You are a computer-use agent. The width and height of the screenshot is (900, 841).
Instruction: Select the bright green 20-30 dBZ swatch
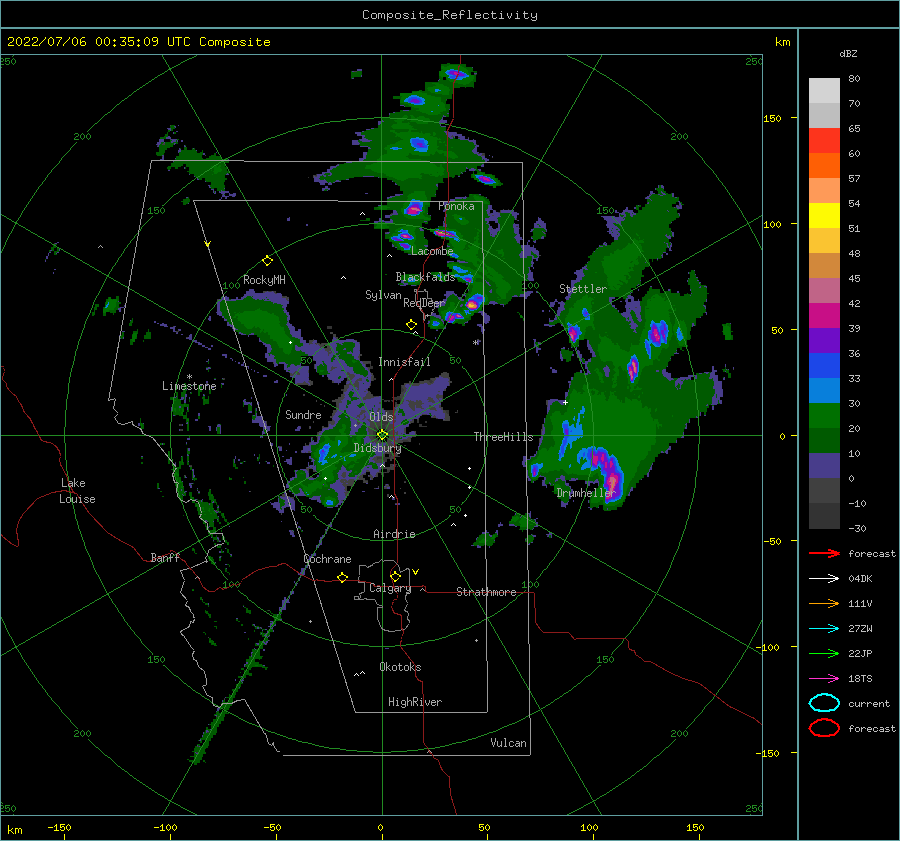824,416
